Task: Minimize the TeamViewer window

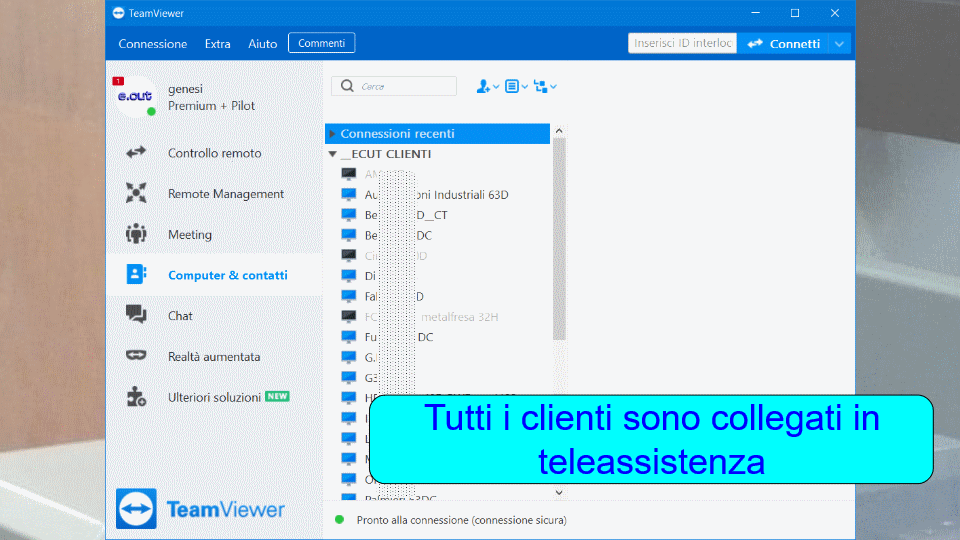Action: pyautogui.click(x=756, y=13)
